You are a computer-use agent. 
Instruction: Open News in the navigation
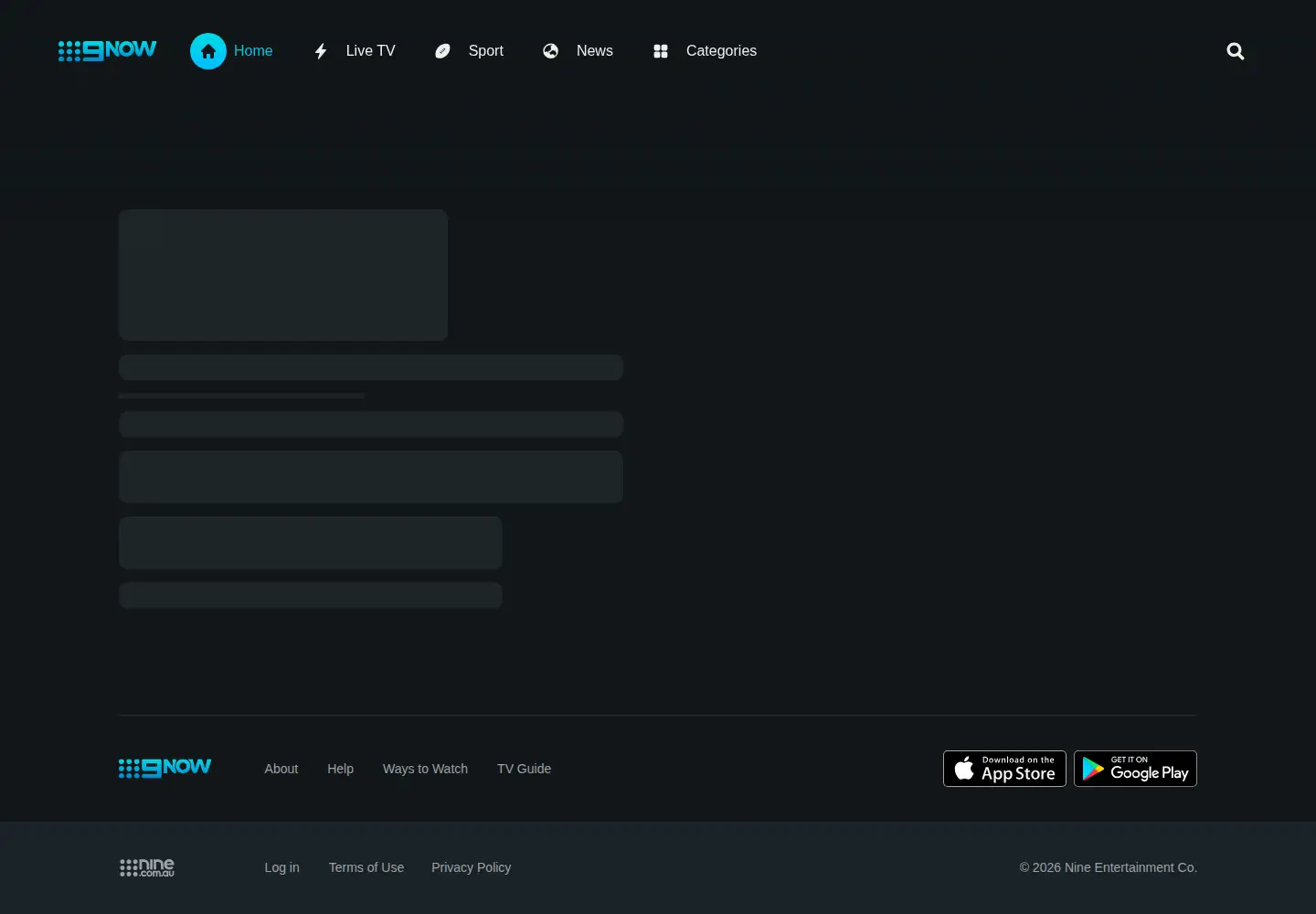(595, 51)
